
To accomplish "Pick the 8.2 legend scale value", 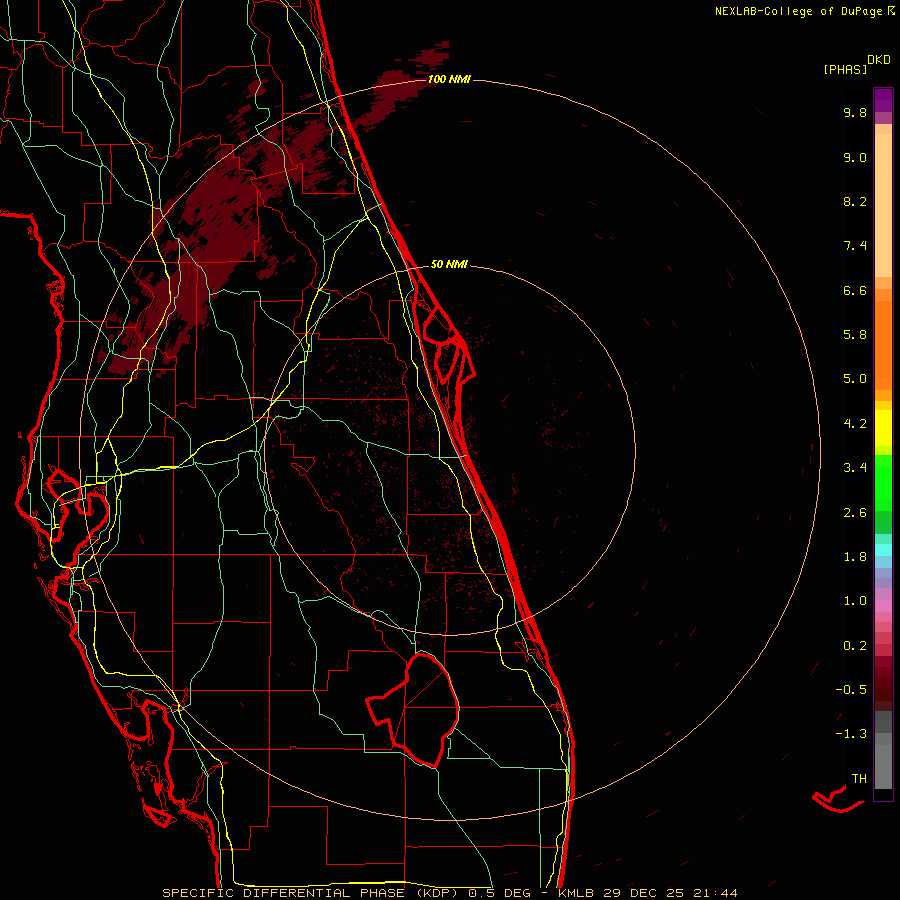I will click(855, 201).
